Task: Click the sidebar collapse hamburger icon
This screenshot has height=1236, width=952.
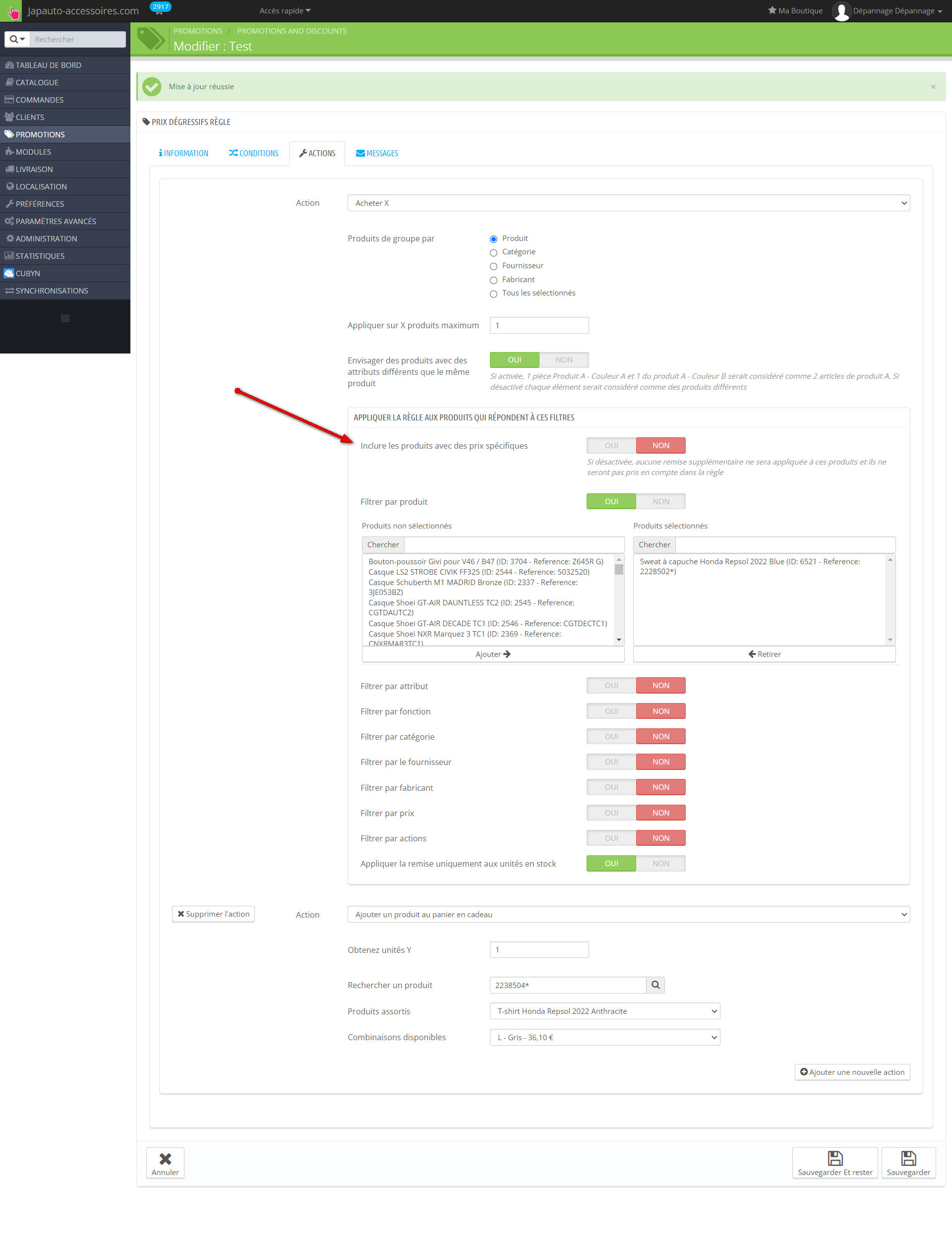Action: pos(65,318)
